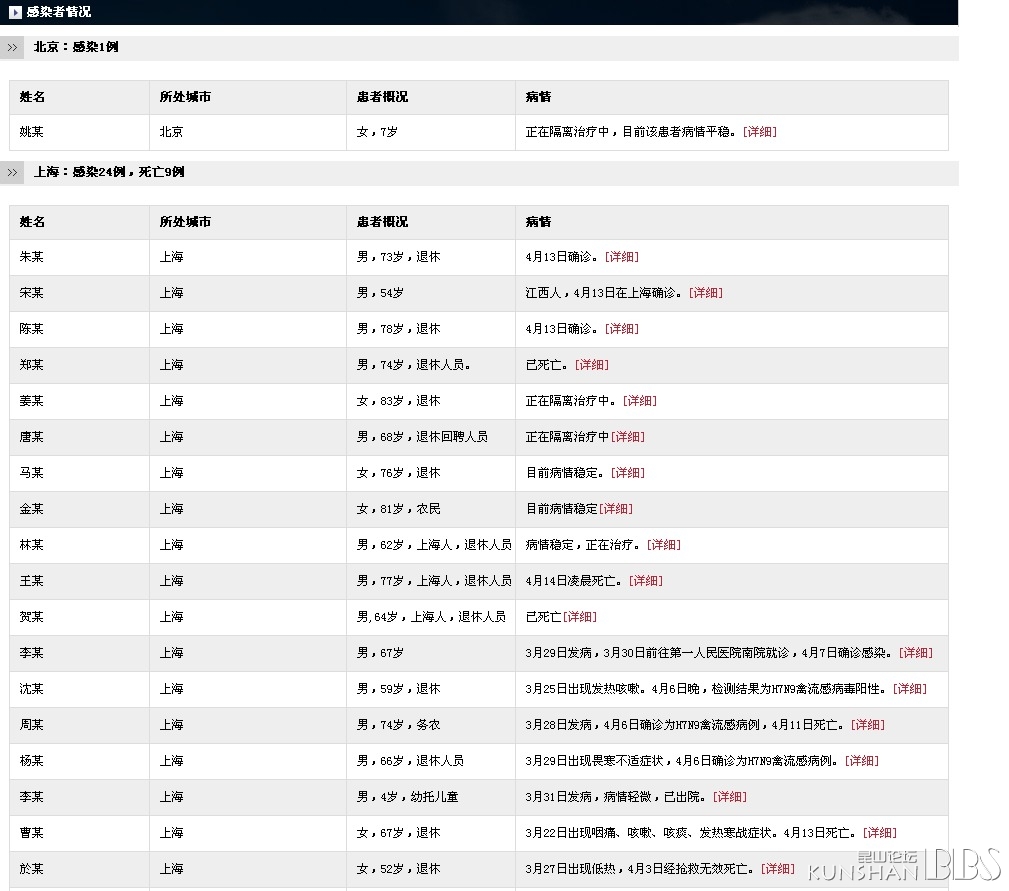This screenshot has height=891, width=1009.
Task: Open 详细 link for 马某 row
Action: [627, 473]
